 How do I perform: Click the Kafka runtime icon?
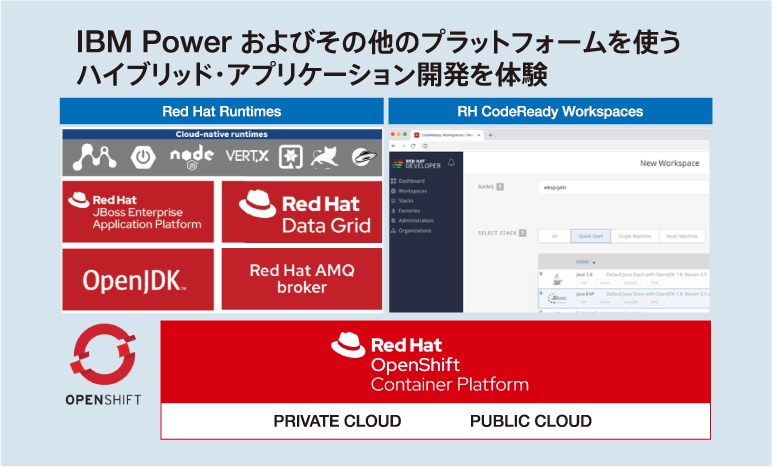[95, 157]
